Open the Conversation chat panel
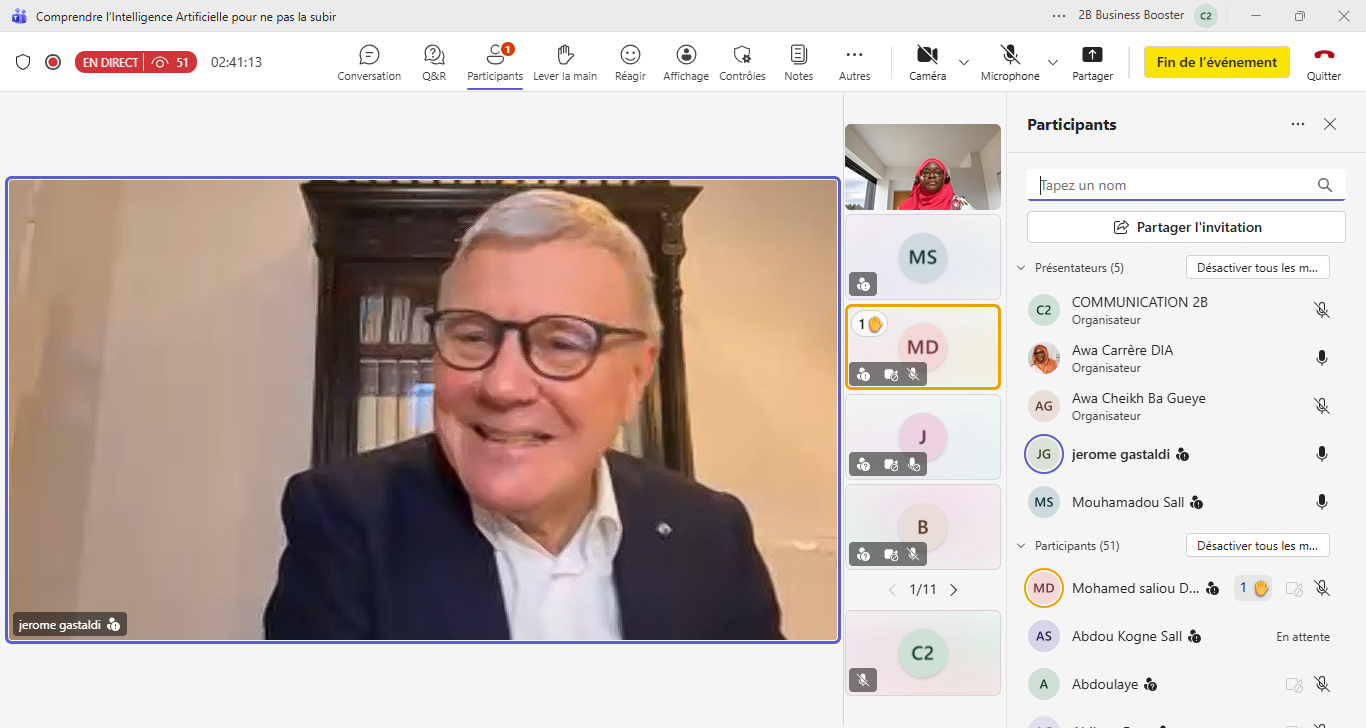This screenshot has width=1366, height=728. point(369,62)
